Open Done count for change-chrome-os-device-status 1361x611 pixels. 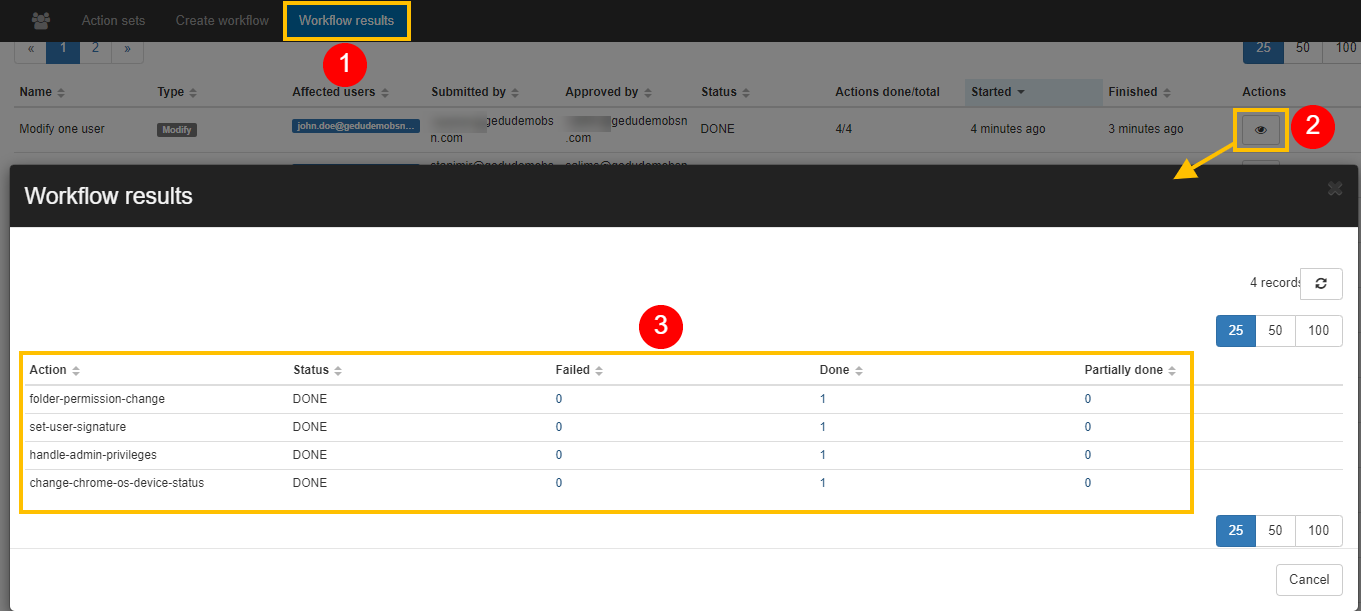[823, 483]
